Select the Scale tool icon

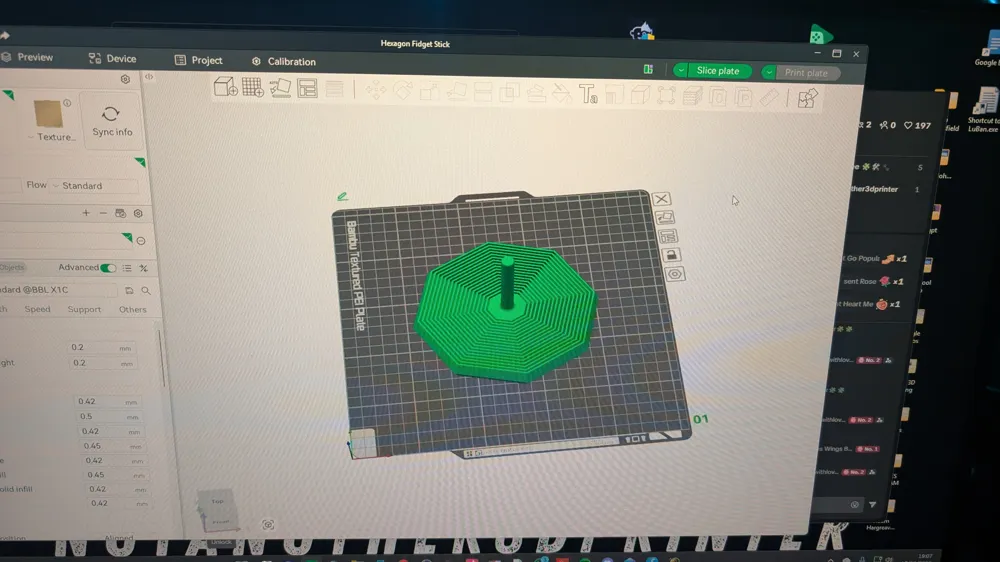click(429, 91)
